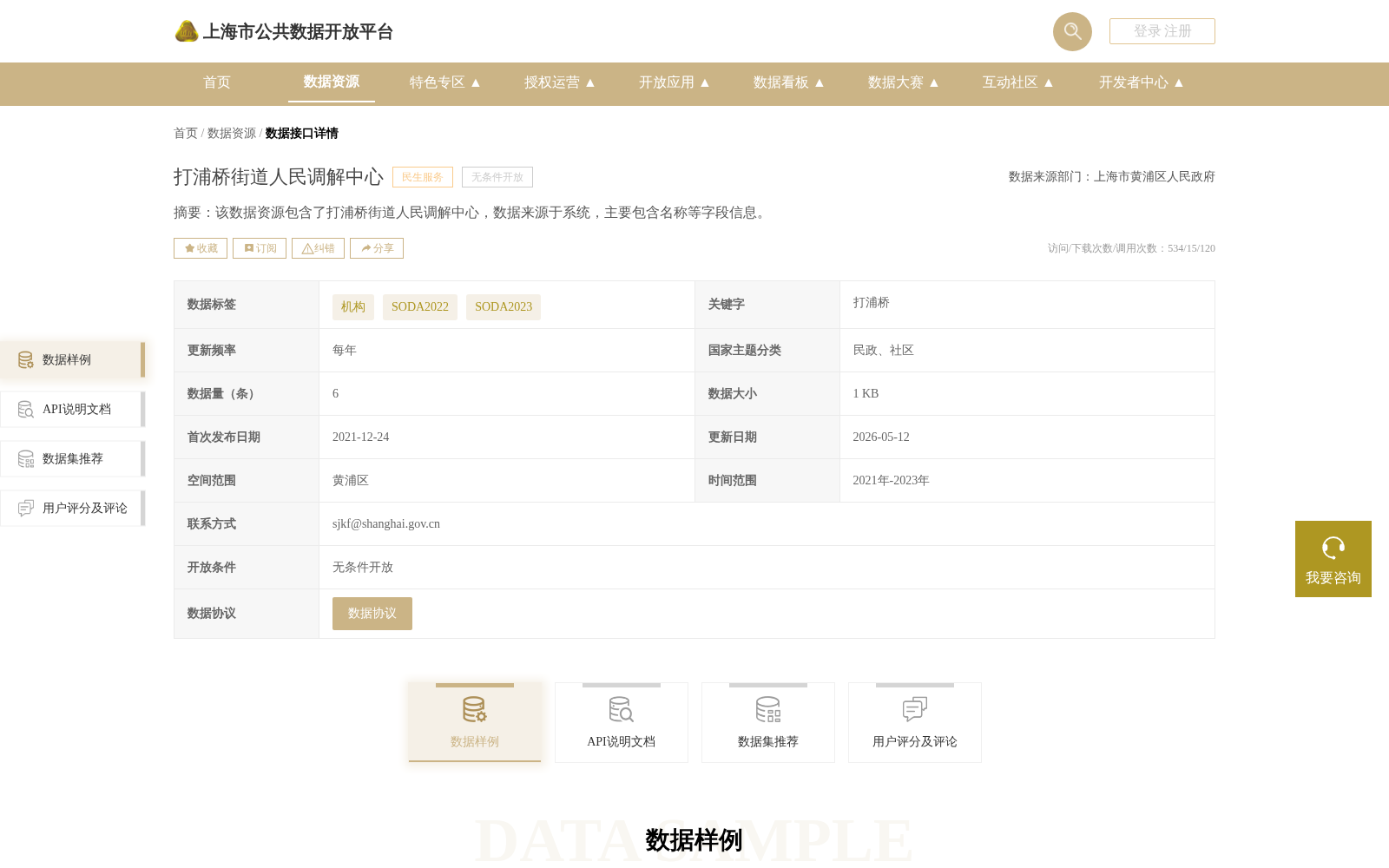The height and width of the screenshot is (868, 1389).
Task: Click the 数据样例 card database icon
Action: click(475, 709)
